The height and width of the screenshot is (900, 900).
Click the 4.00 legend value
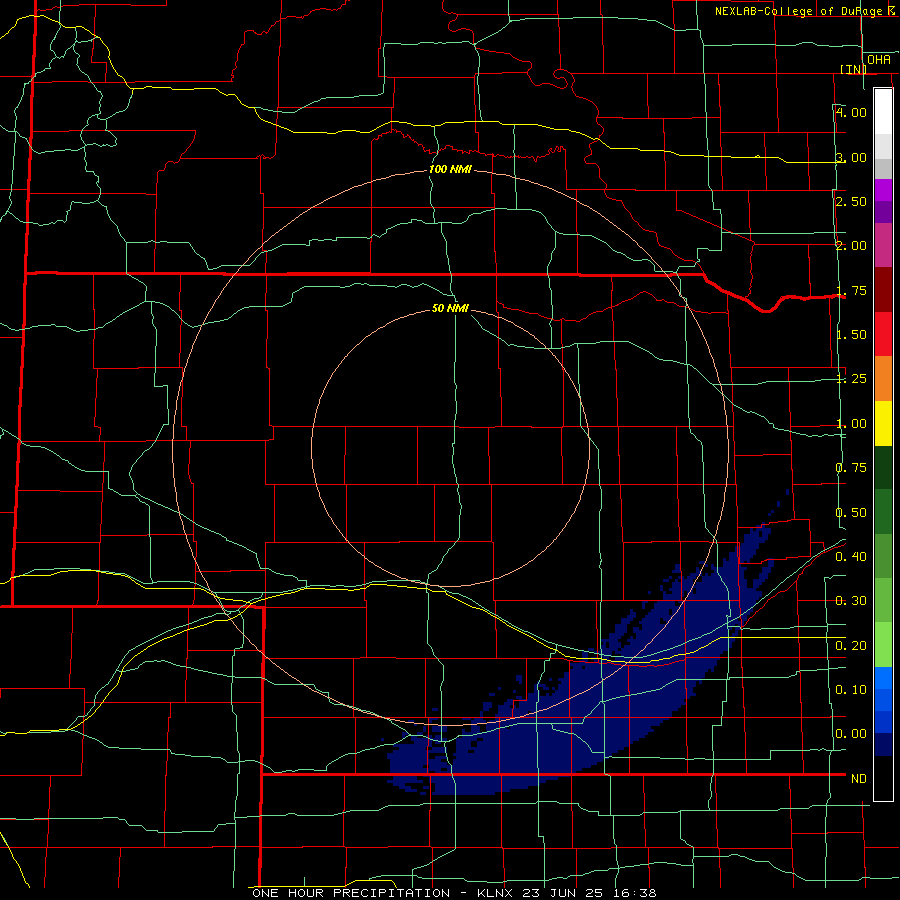tap(851, 112)
